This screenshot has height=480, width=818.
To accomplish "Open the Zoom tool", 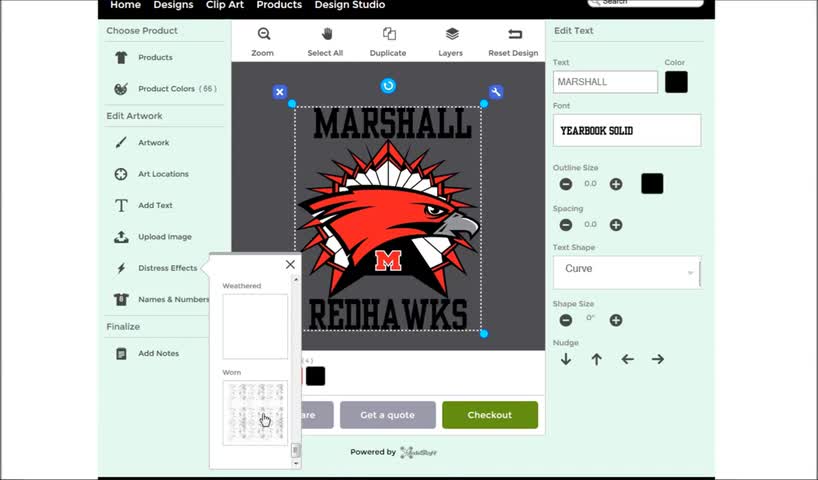I will [263, 42].
